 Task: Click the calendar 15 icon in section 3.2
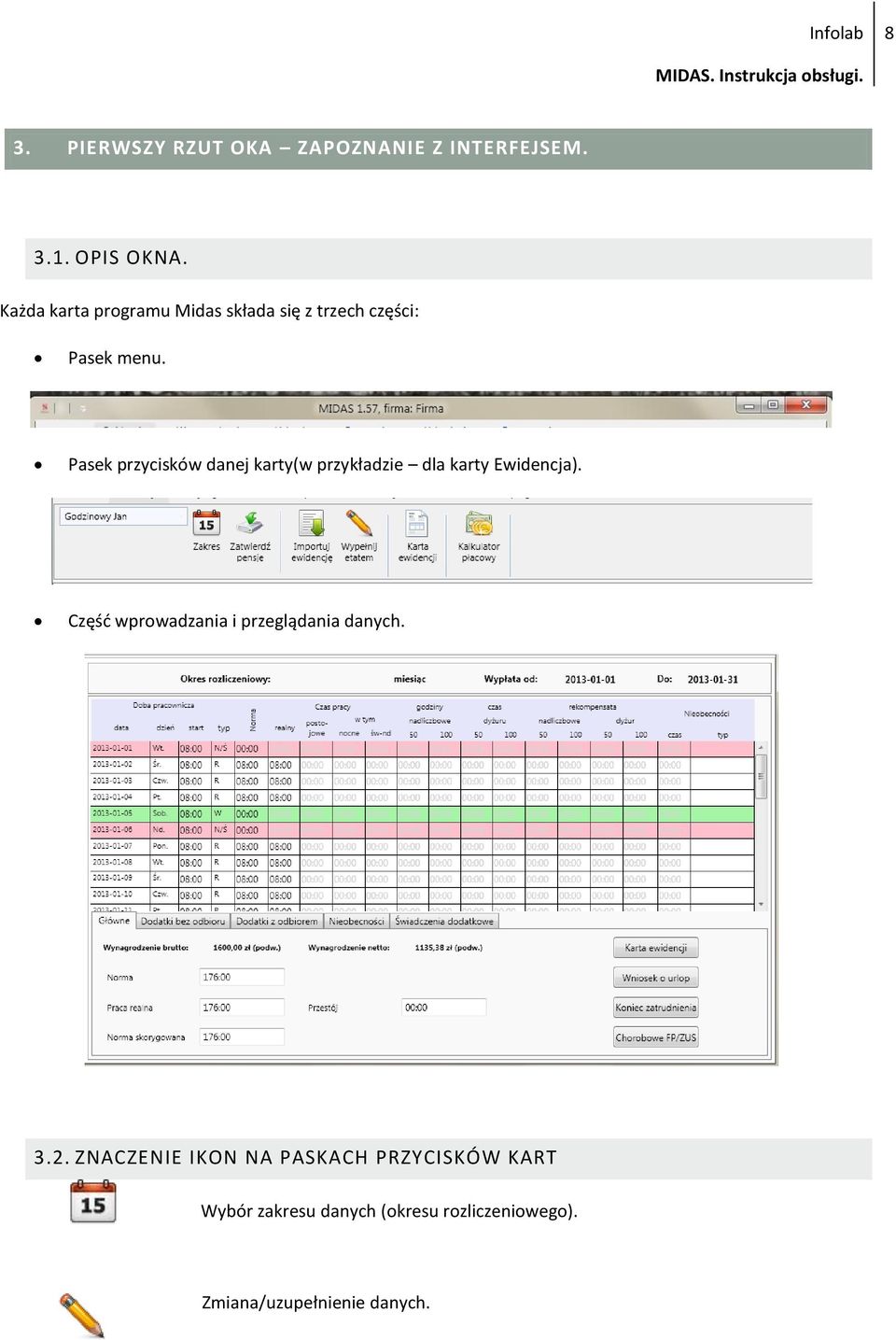[x=93, y=1202]
